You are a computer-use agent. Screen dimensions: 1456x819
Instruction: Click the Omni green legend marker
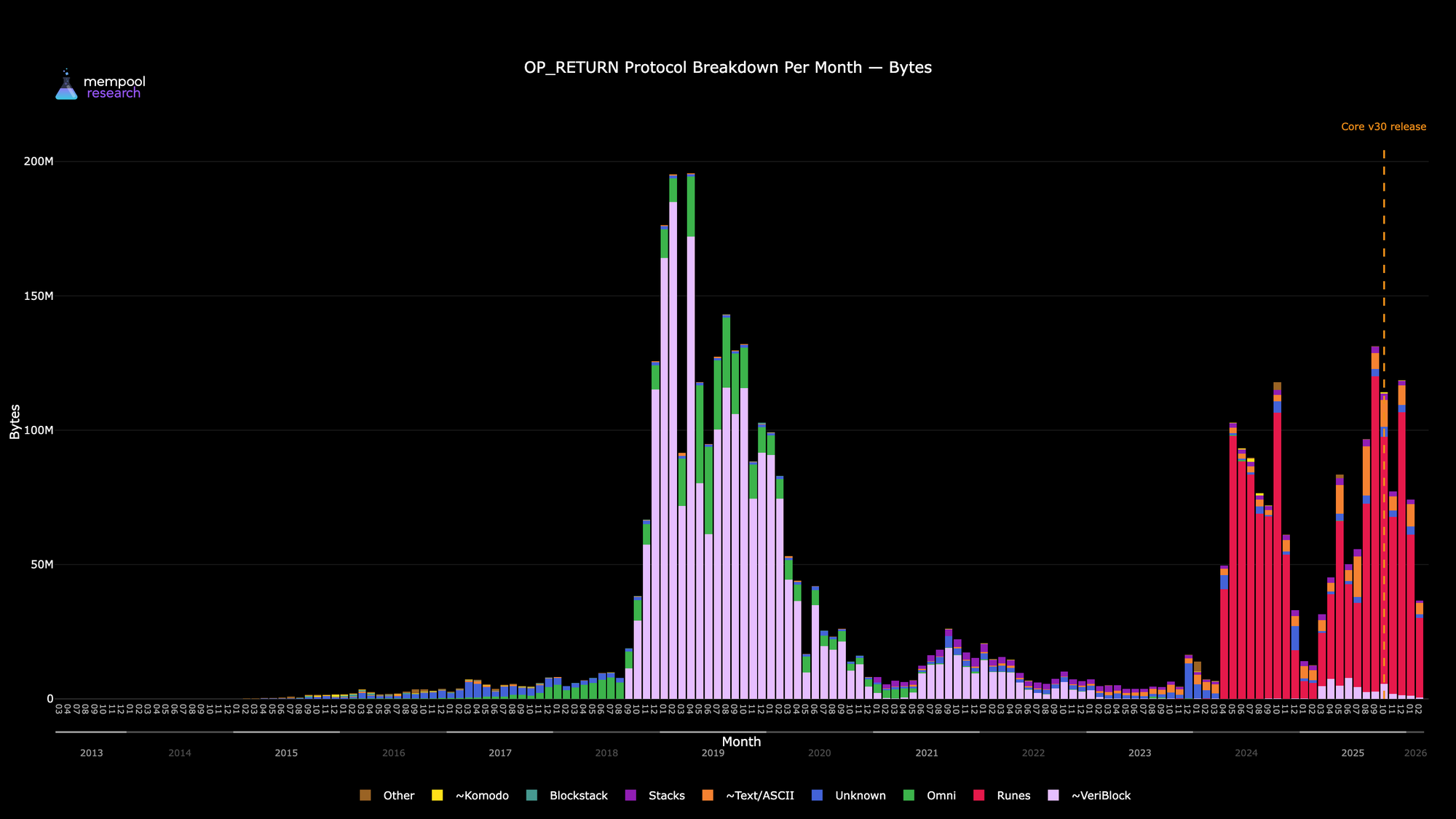(909, 796)
